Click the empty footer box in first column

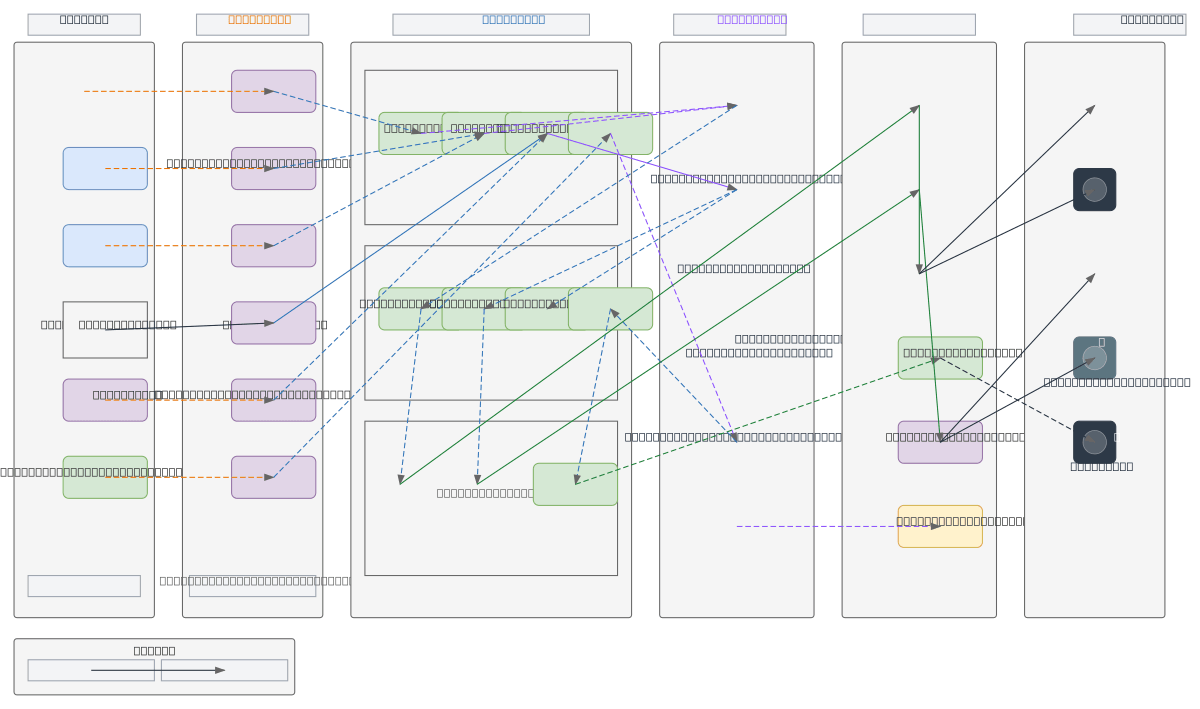pos(84,586)
